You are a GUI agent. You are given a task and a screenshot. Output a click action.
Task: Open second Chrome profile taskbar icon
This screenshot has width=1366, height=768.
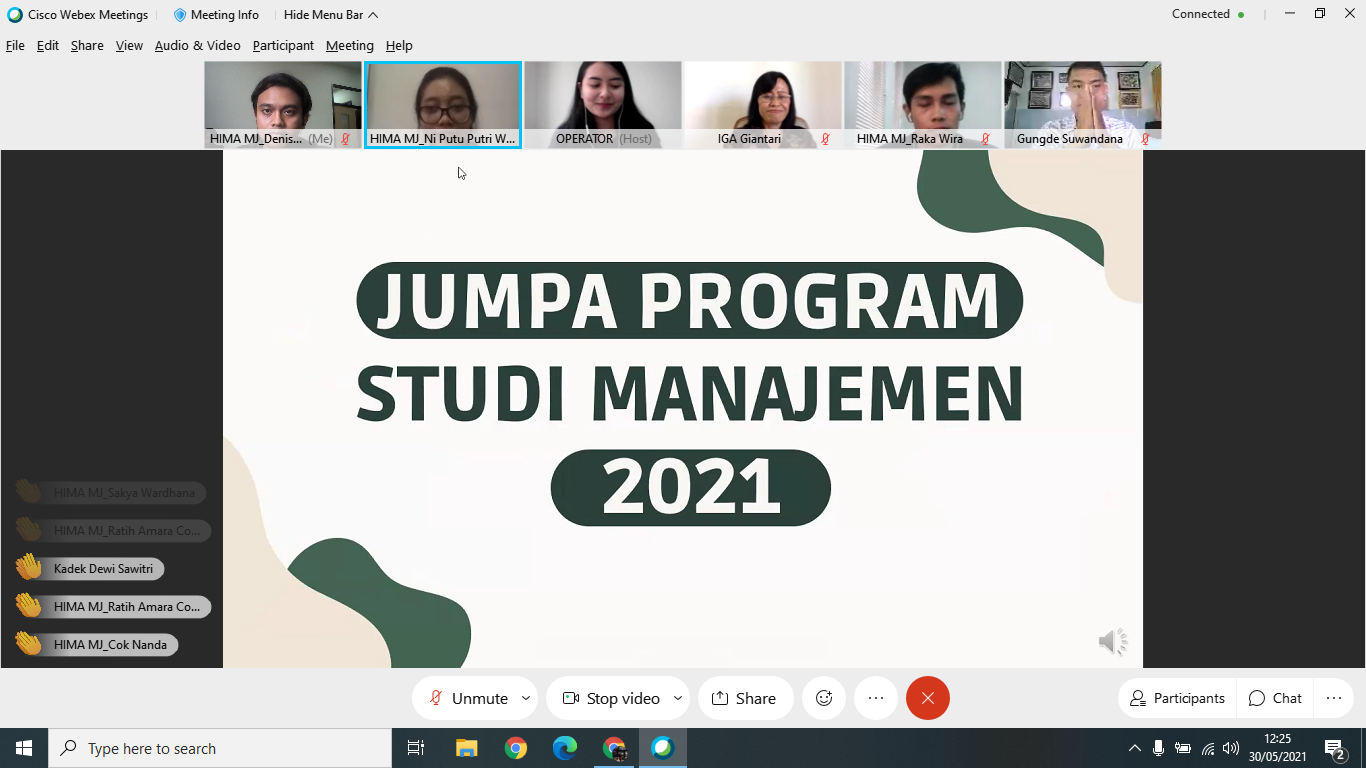pos(614,748)
